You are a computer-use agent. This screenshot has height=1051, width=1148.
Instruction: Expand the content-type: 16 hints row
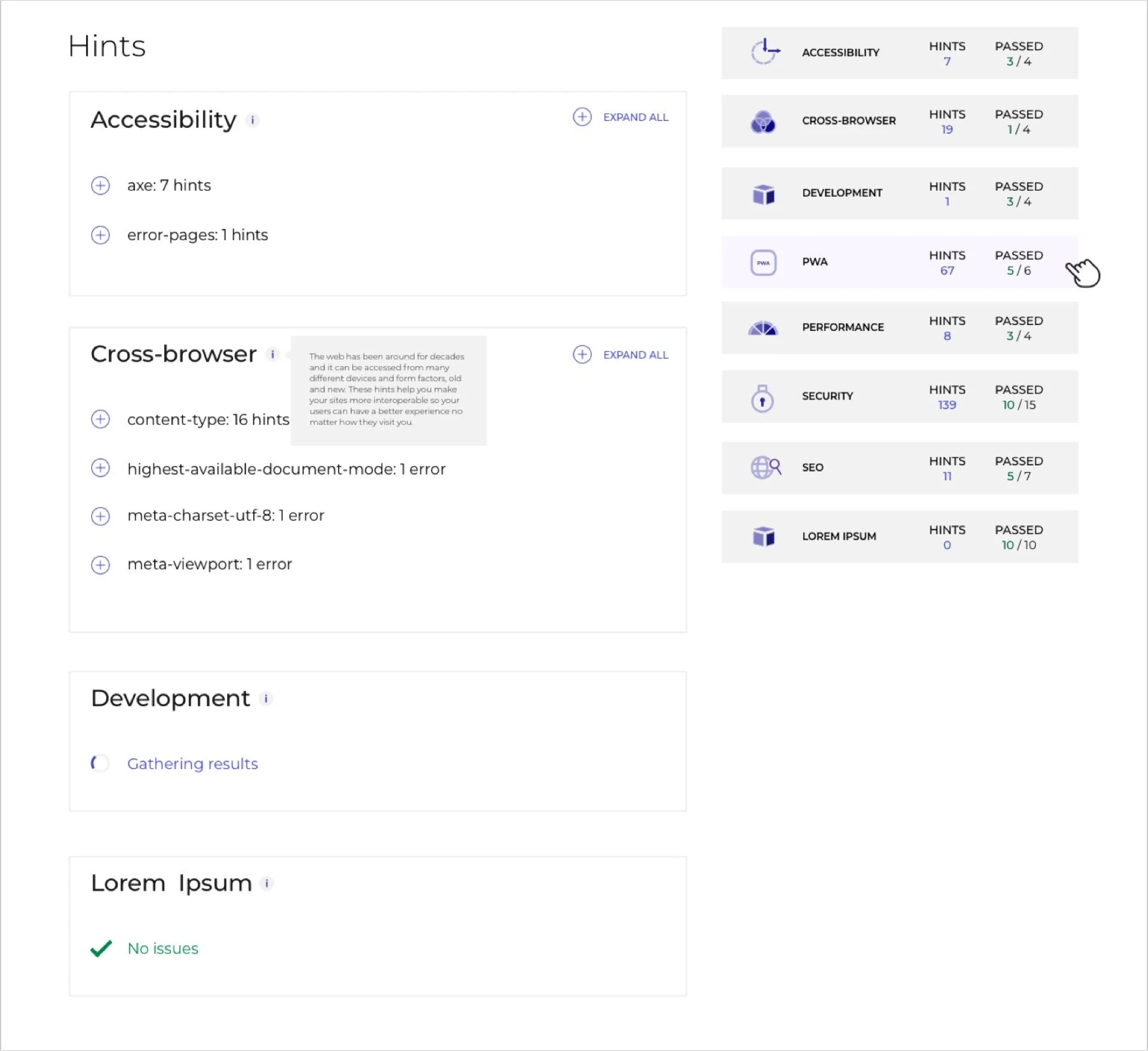tap(100, 419)
